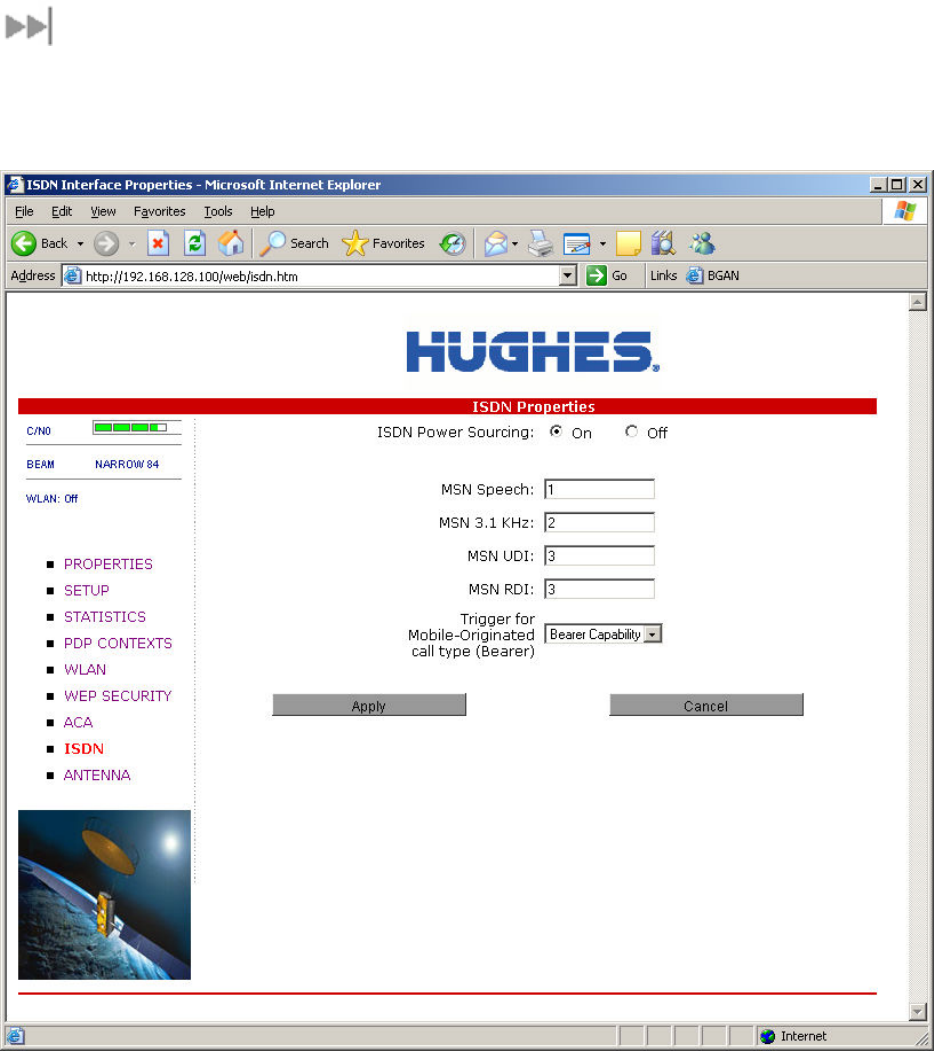Click the page icon in address bar
The image size is (934, 1051).
72,275
